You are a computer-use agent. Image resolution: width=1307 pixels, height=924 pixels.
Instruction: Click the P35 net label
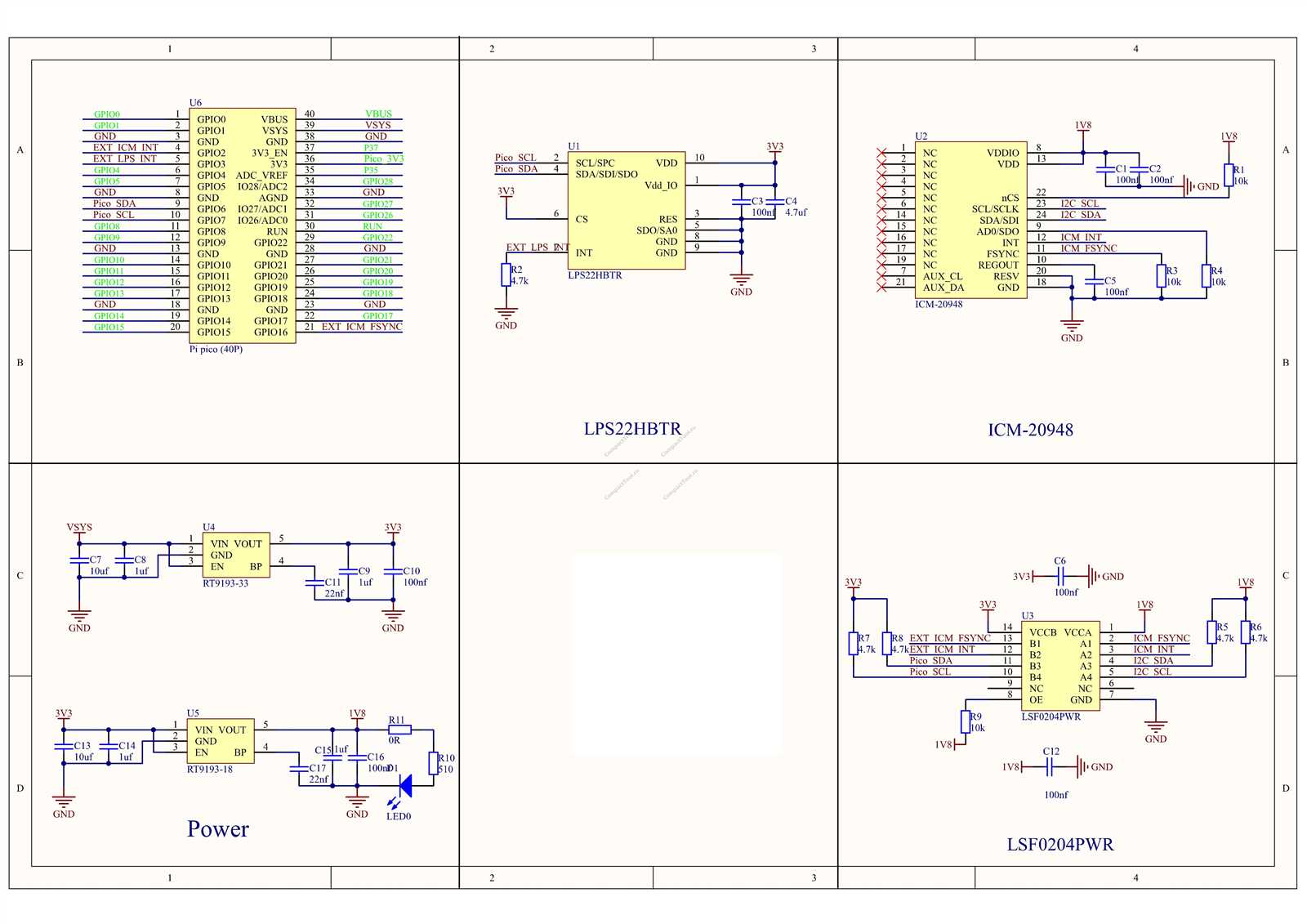[x=371, y=170]
